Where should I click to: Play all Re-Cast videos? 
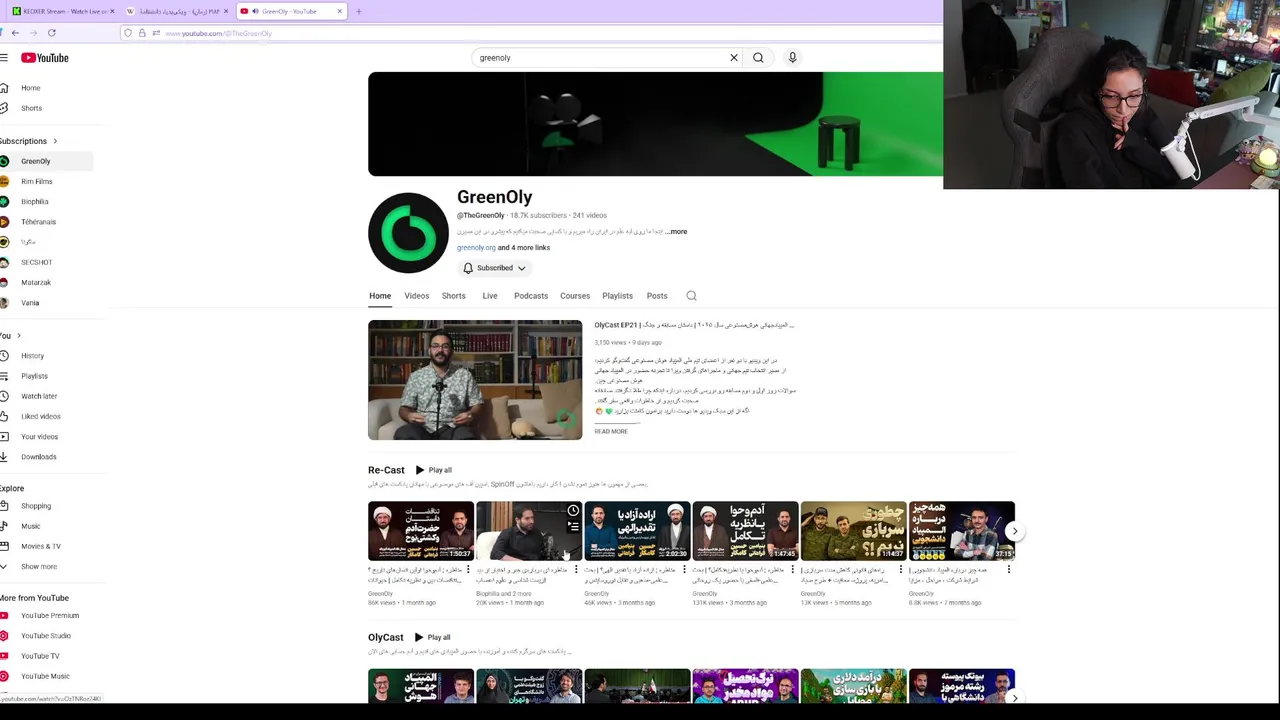434,470
